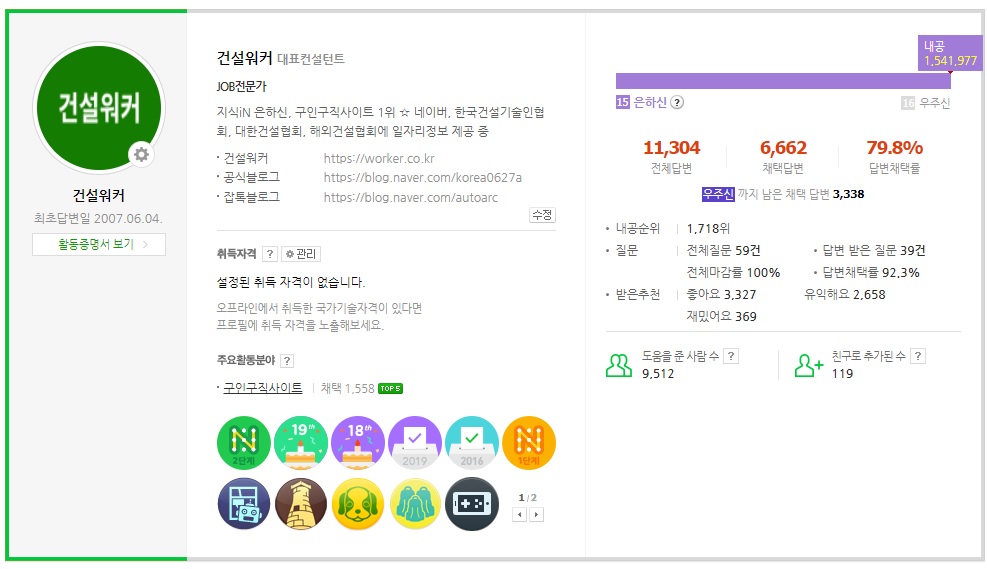This screenshot has width=987, height=569.
Task: Select the robot computer badge
Action: pos(244,504)
